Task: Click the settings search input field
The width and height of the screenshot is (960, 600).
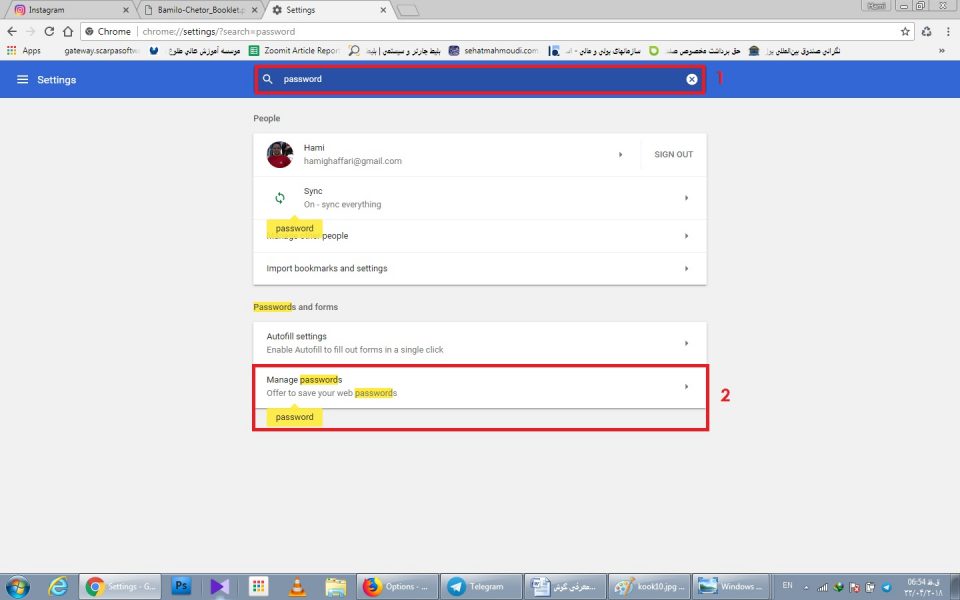Action: click(480, 79)
